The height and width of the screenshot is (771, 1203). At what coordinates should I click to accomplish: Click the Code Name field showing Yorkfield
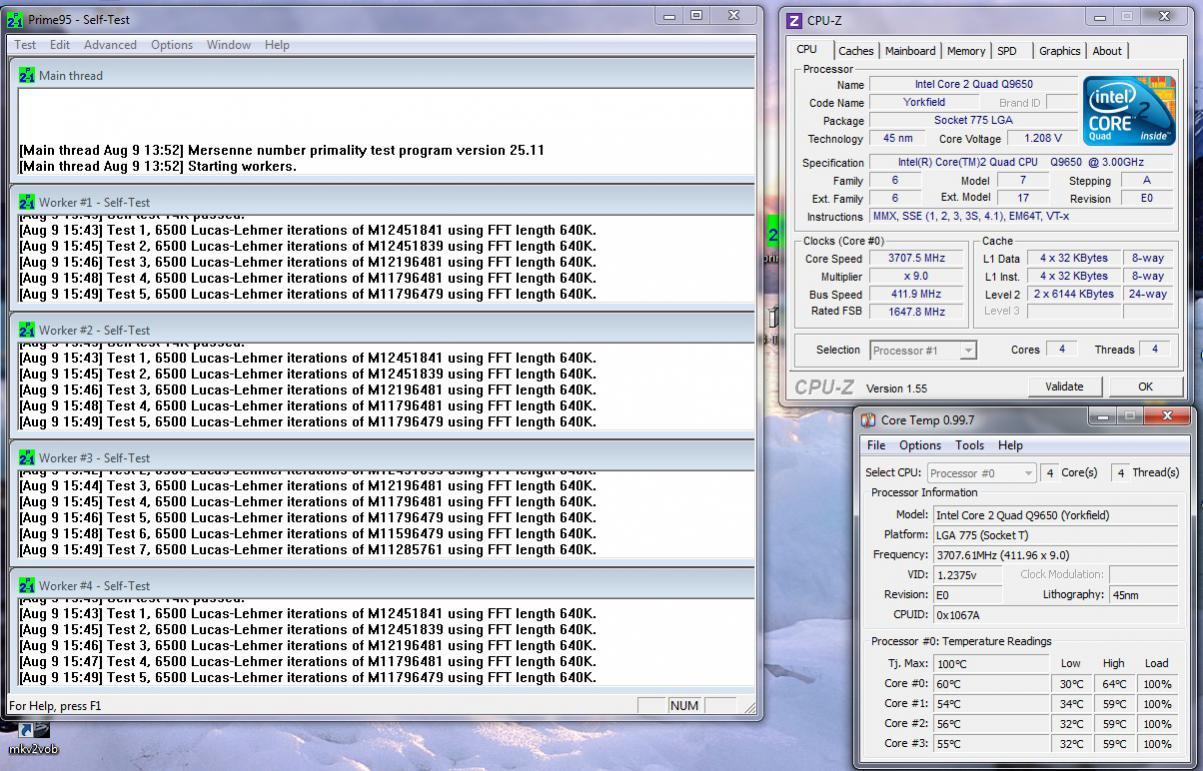click(x=924, y=102)
